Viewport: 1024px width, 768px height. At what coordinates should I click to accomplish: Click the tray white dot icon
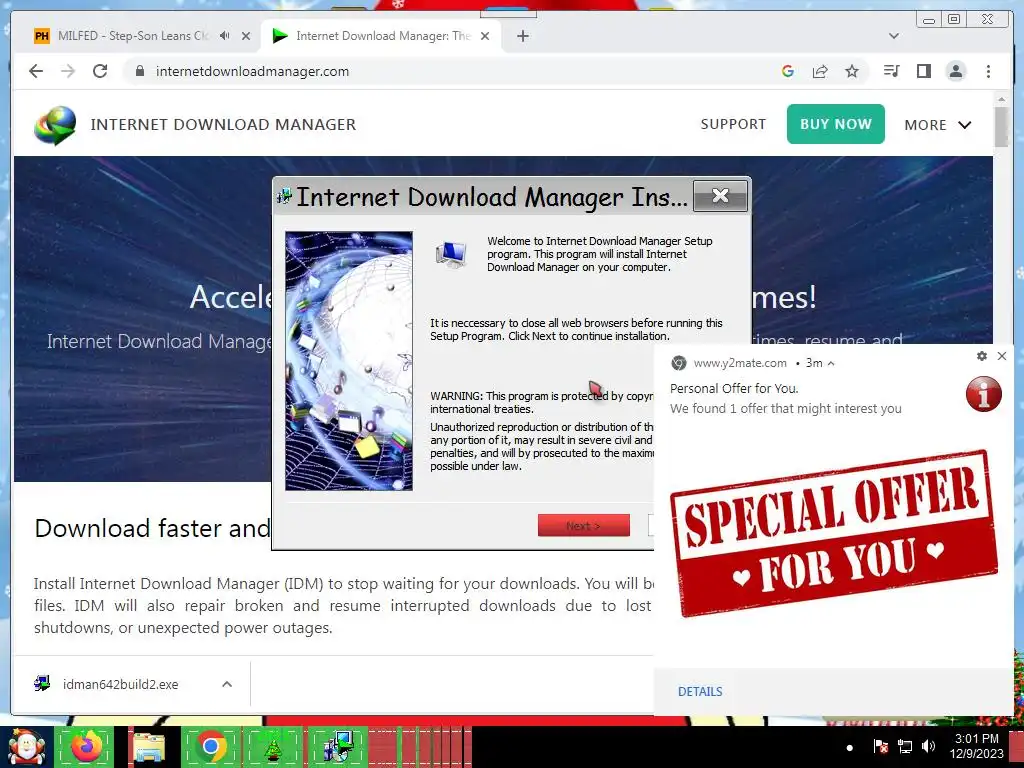849,748
